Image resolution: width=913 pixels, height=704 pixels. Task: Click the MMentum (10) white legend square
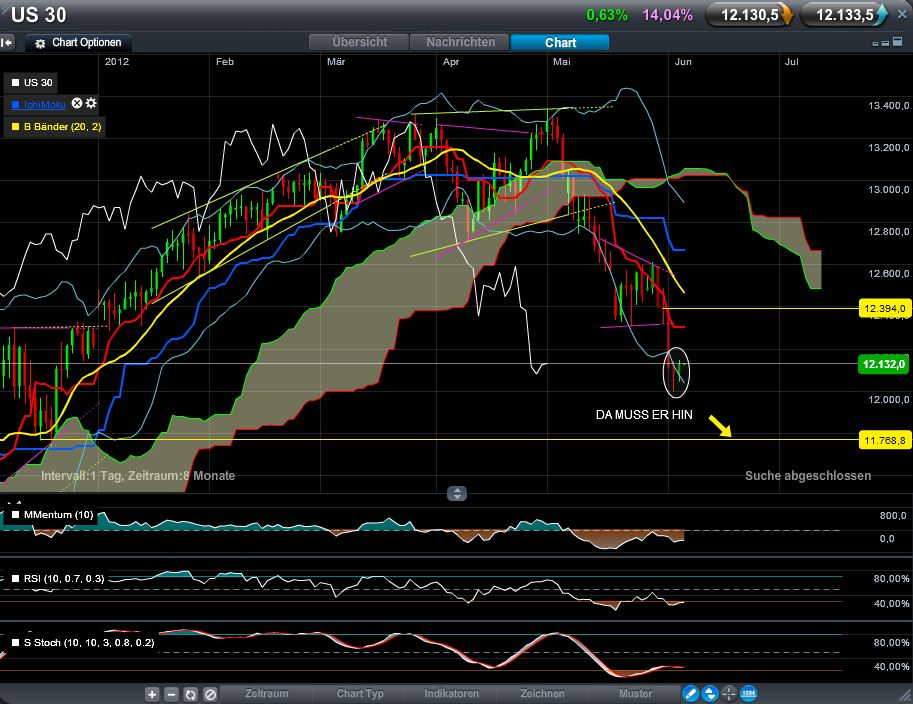coord(16,515)
